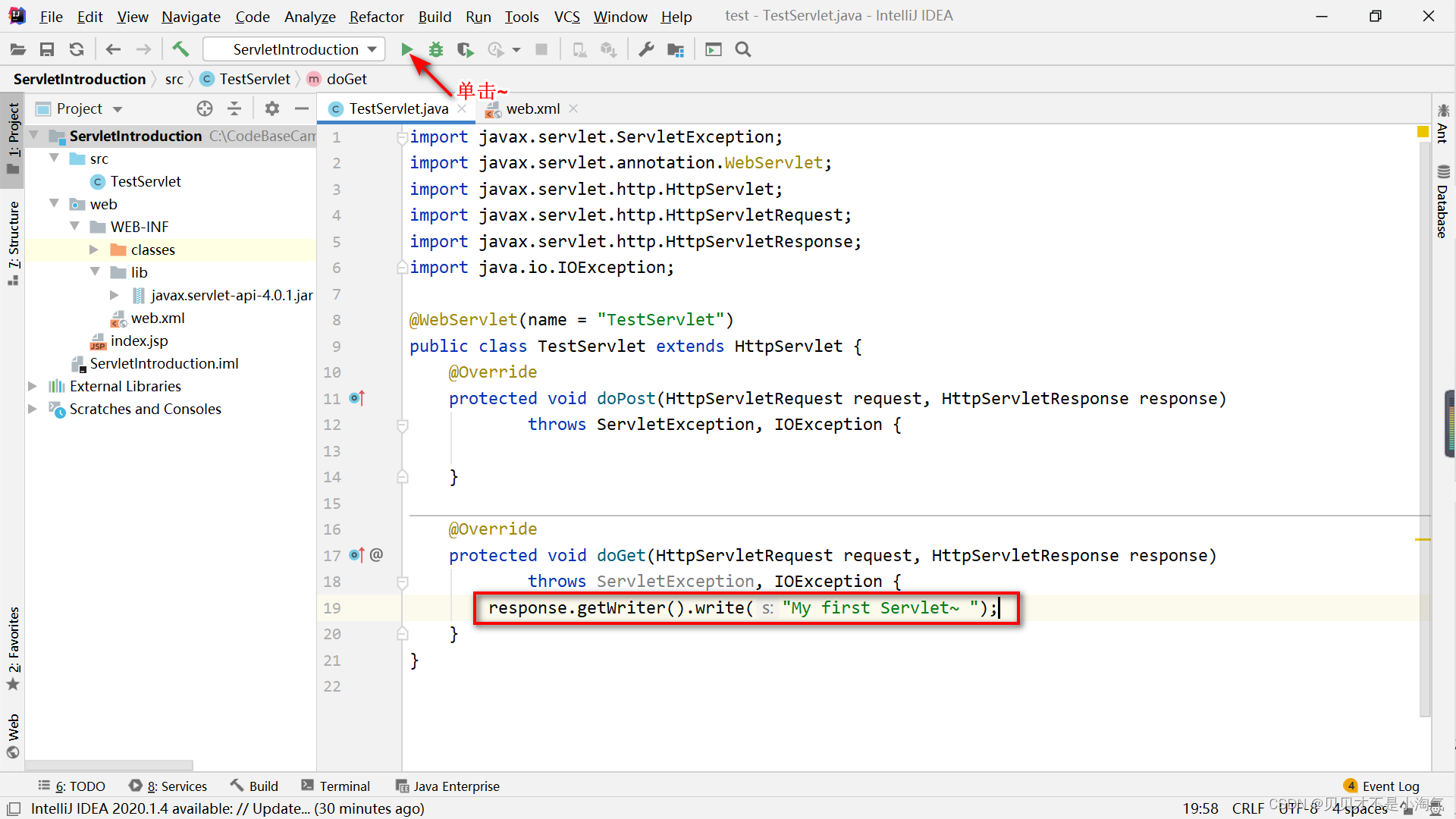This screenshot has height=819, width=1456.
Task: Click the Reload from Disk icon
Action: pyautogui.click(x=76, y=49)
